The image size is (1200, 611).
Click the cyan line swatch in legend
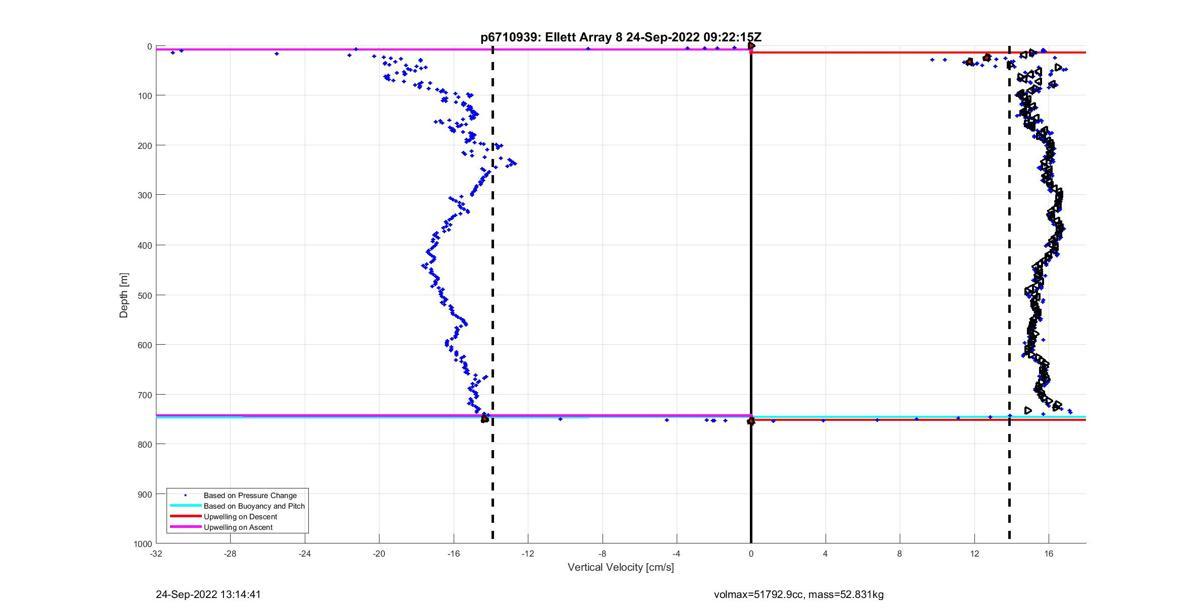point(185,506)
